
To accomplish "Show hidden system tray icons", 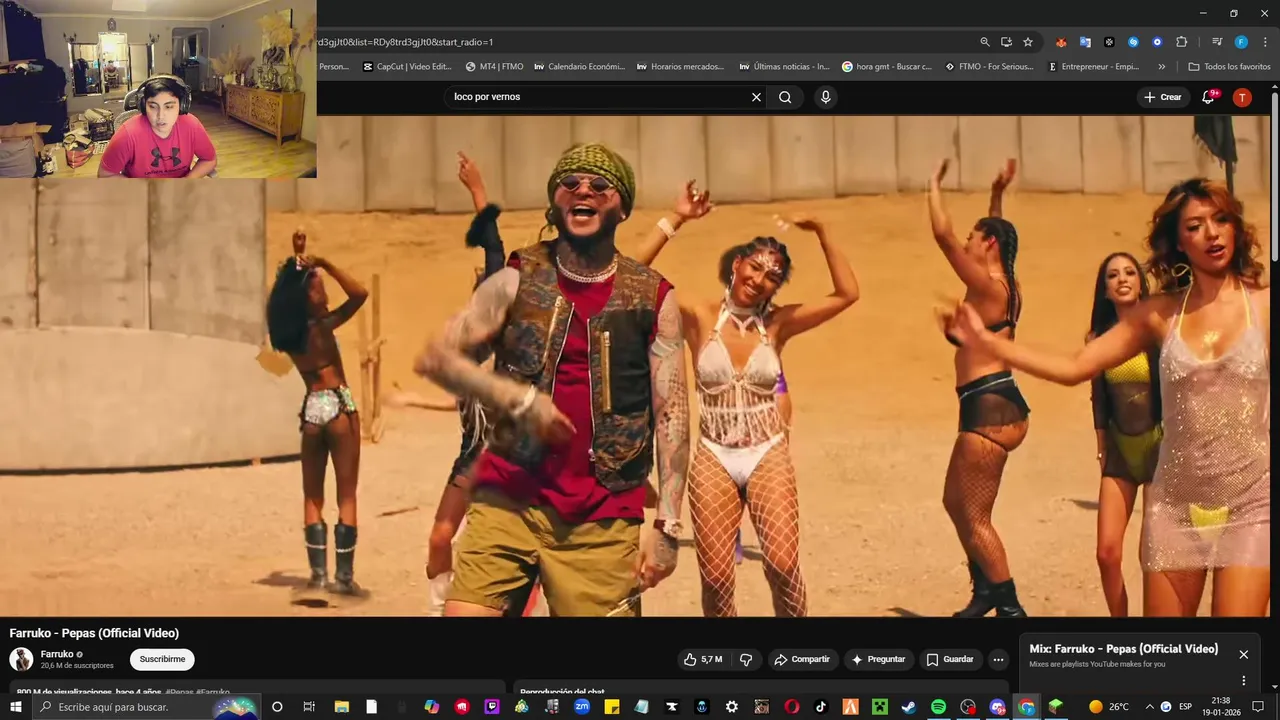I will point(1149,707).
